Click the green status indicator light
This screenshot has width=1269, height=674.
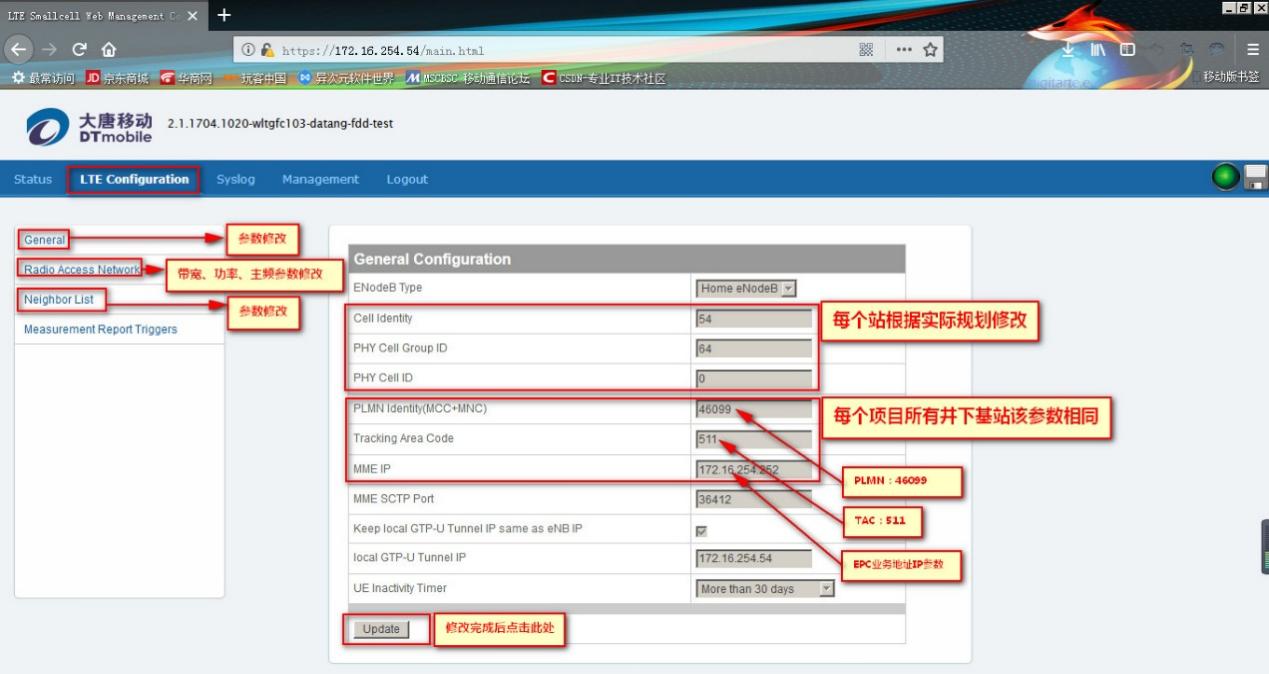pyautogui.click(x=1225, y=178)
